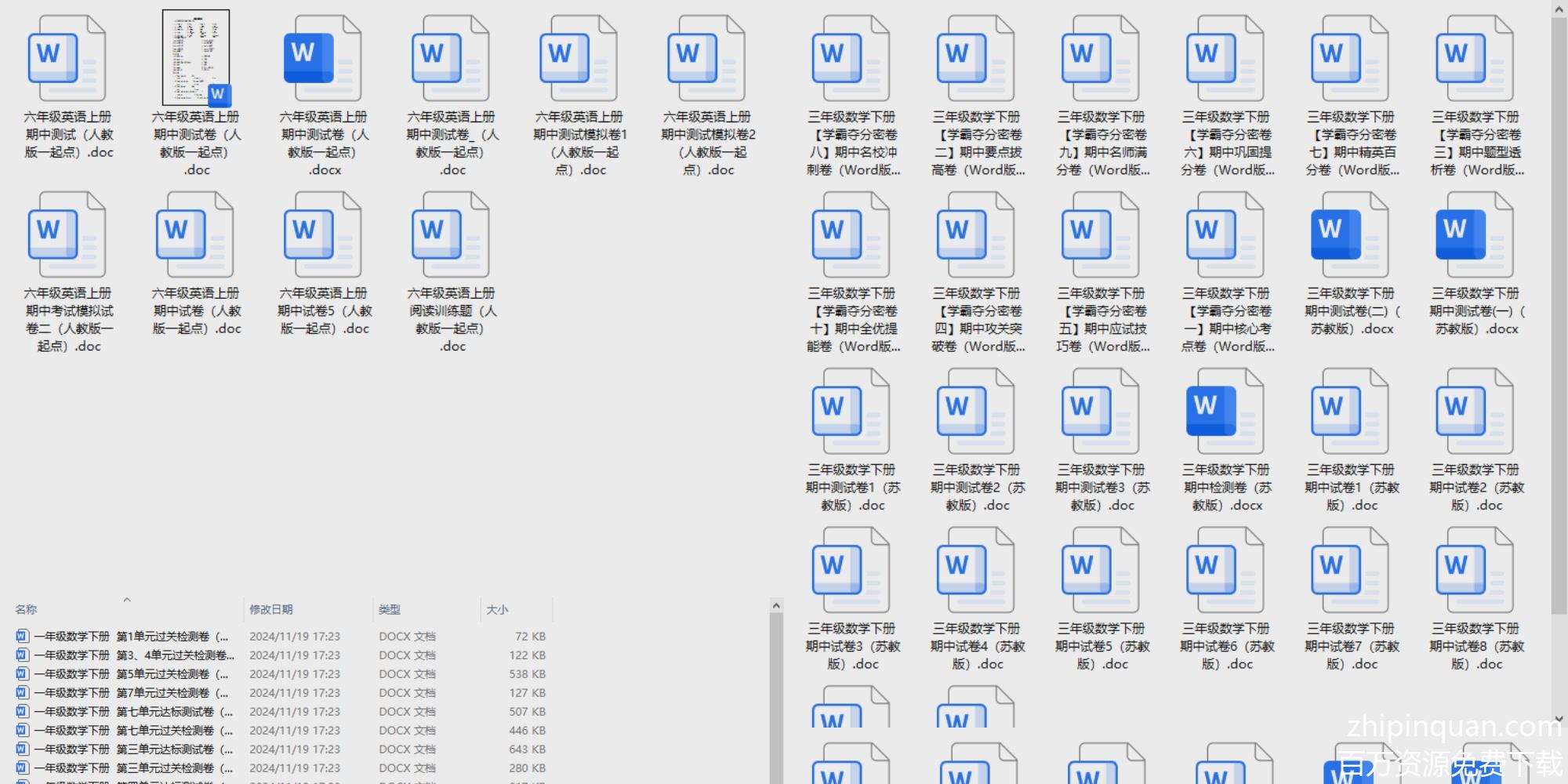This screenshot has height=784, width=1568.
Task: Select the 六年级英语上册 期中测试卷_（人教版一起点）.doc icon
Action: click(x=451, y=59)
